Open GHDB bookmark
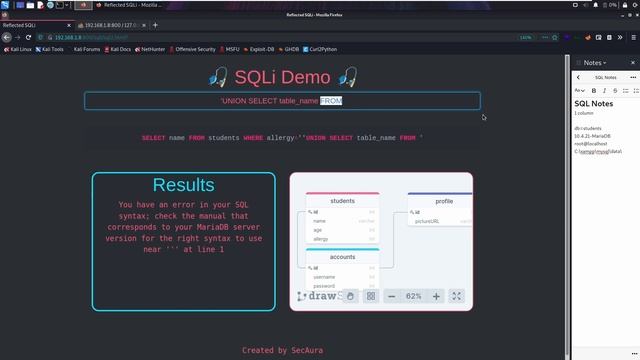640x360 pixels. 289,49
